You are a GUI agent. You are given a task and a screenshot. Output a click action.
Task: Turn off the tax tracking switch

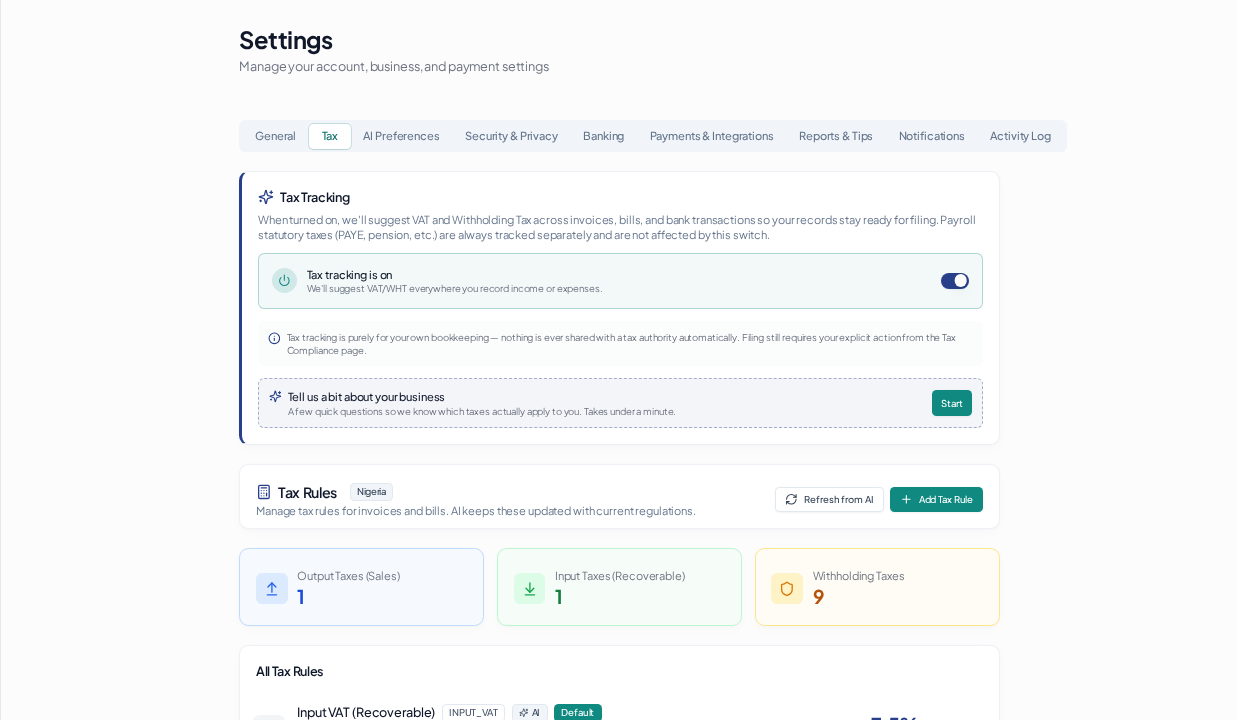[x=955, y=281]
